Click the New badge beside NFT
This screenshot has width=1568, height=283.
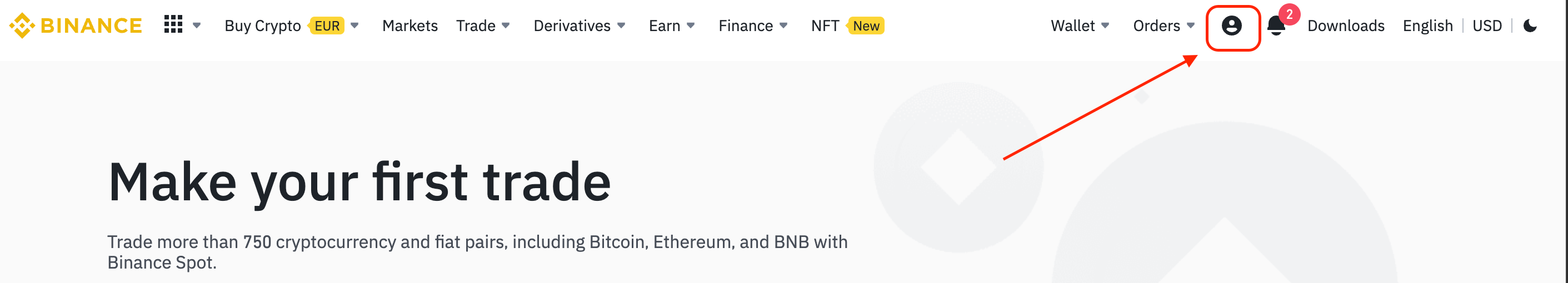(865, 26)
